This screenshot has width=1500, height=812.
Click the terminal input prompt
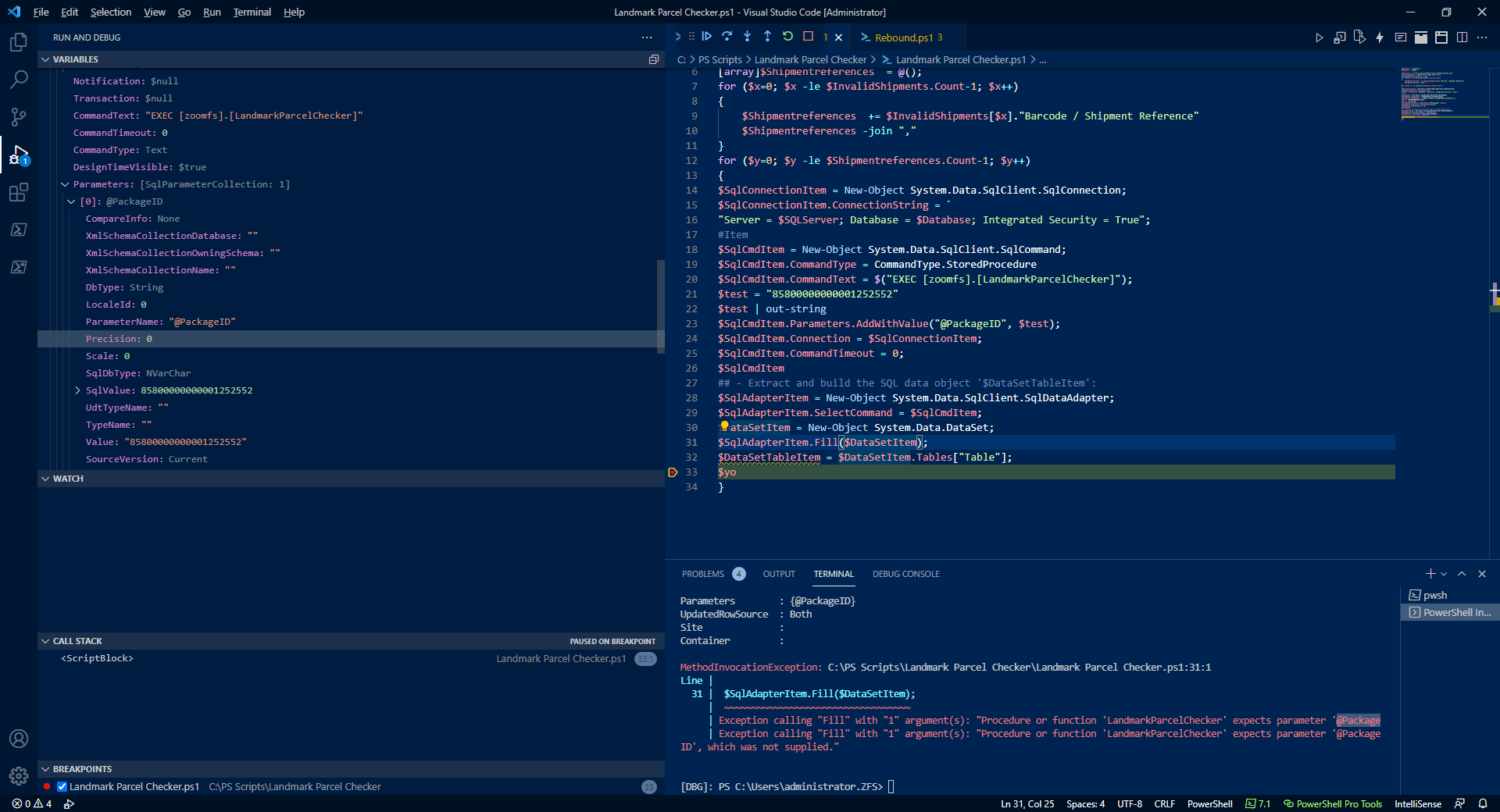point(891,786)
